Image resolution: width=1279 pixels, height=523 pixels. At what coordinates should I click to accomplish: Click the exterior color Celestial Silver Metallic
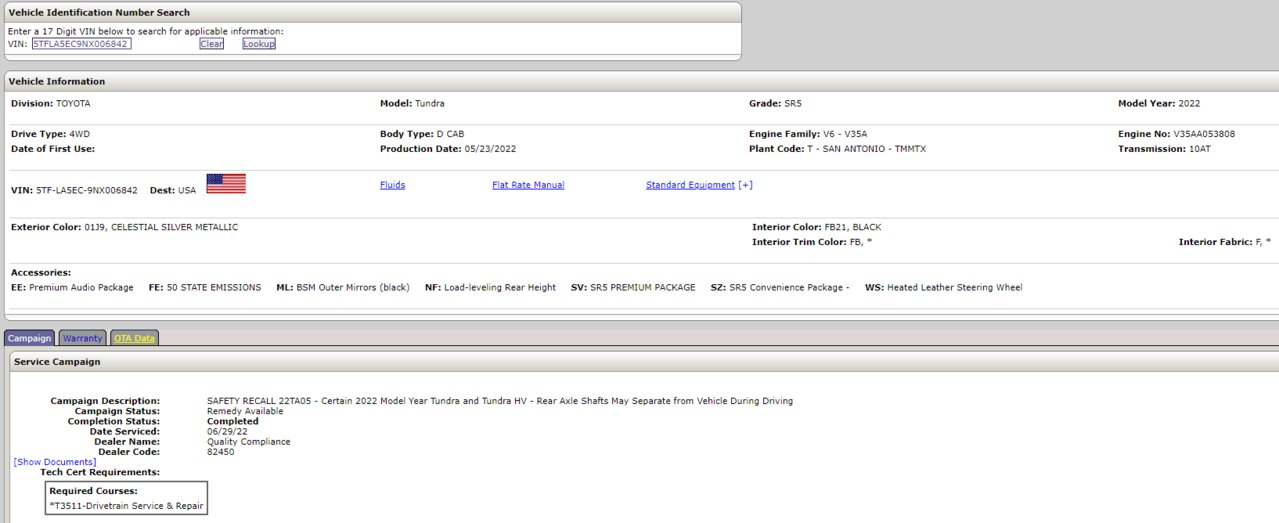point(161,227)
